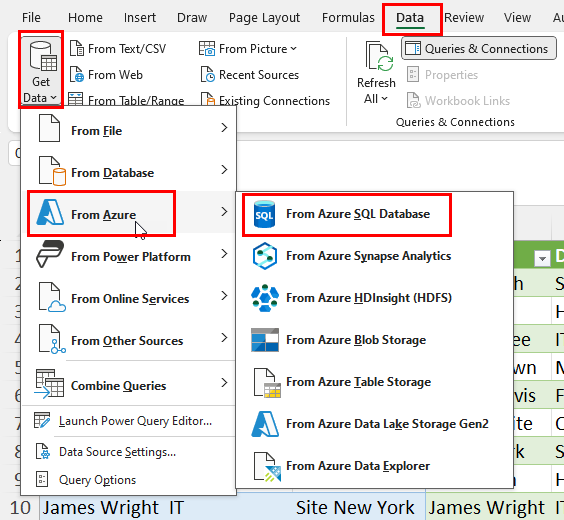Click the From Table/Range icon
Image resolution: width=564 pixels, height=520 pixels.
(76, 99)
